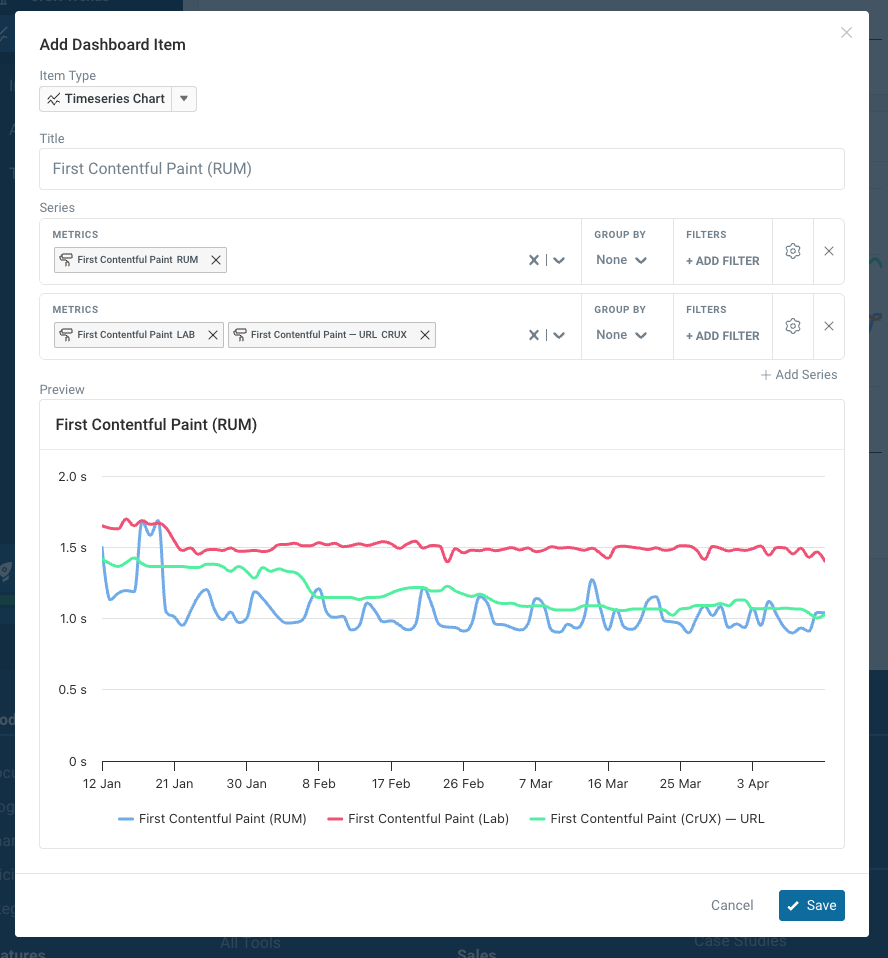This screenshot has height=958, width=888.
Task: Save the dashboard item
Action: 811,905
